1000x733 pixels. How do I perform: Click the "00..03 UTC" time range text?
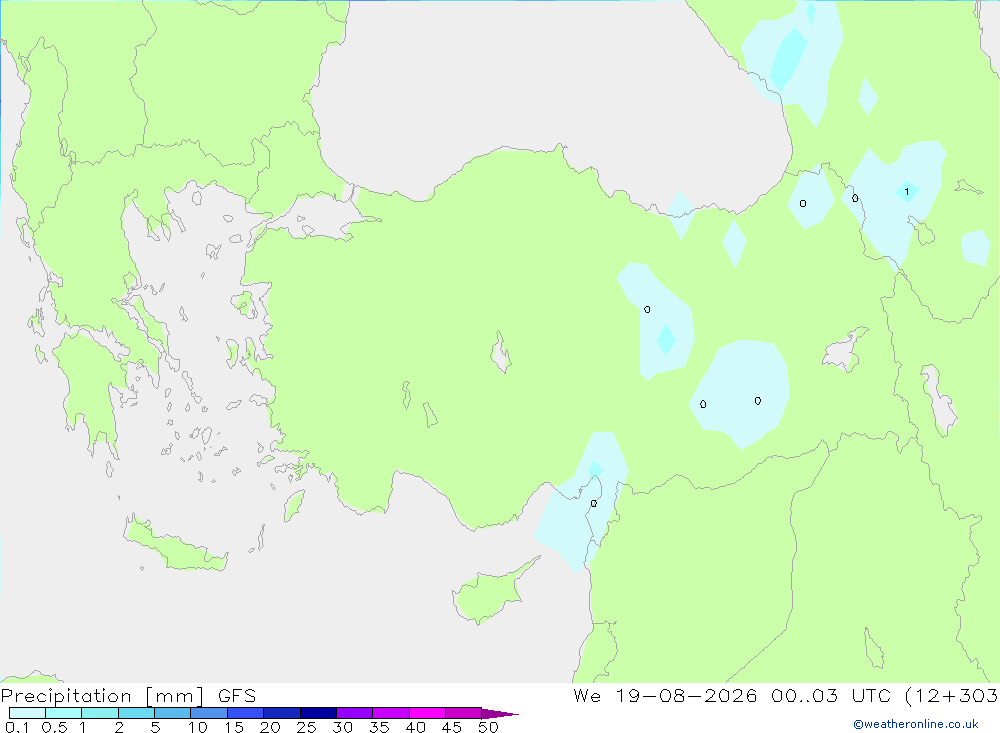(x=831, y=695)
